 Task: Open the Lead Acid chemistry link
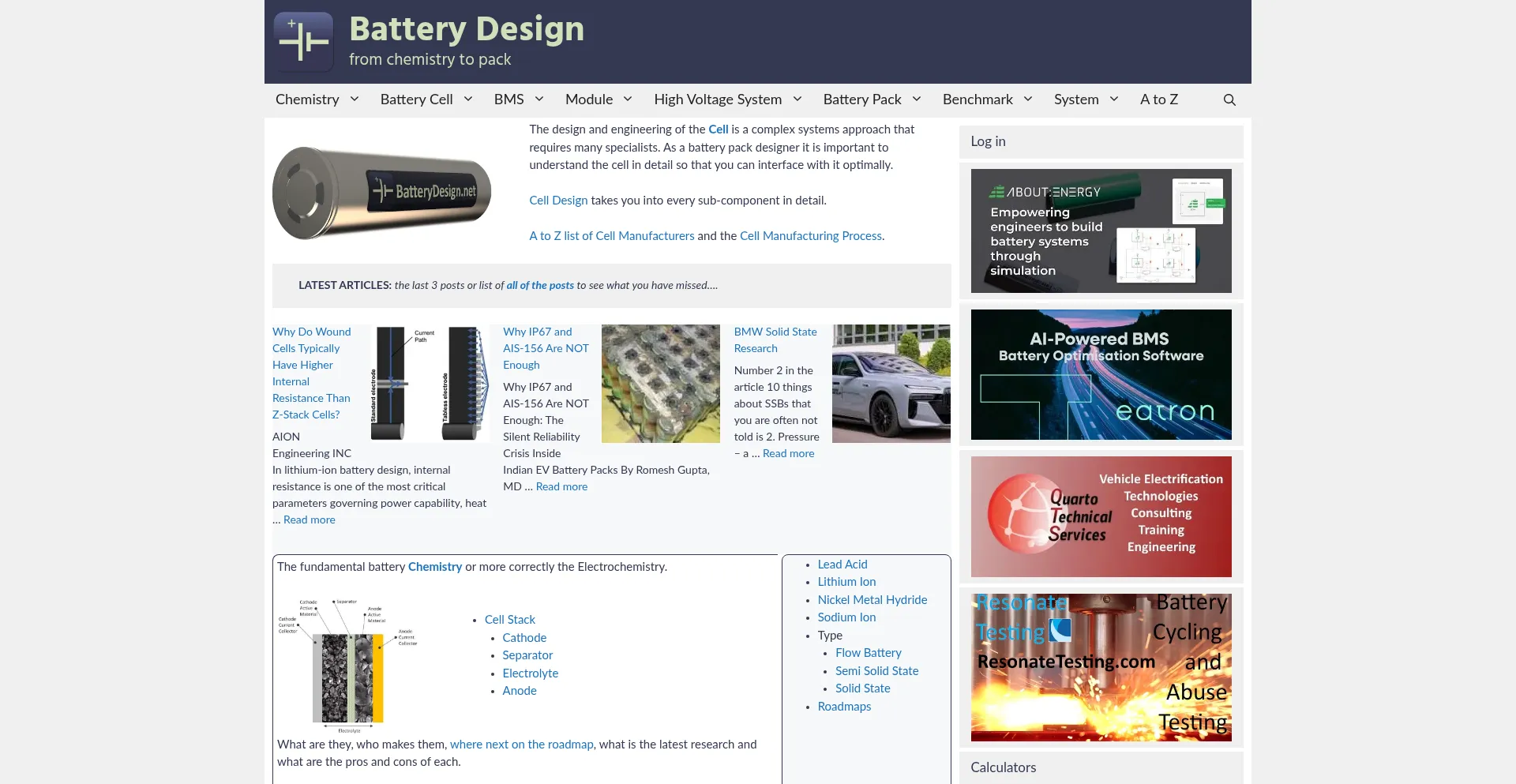pyautogui.click(x=842, y=565)
